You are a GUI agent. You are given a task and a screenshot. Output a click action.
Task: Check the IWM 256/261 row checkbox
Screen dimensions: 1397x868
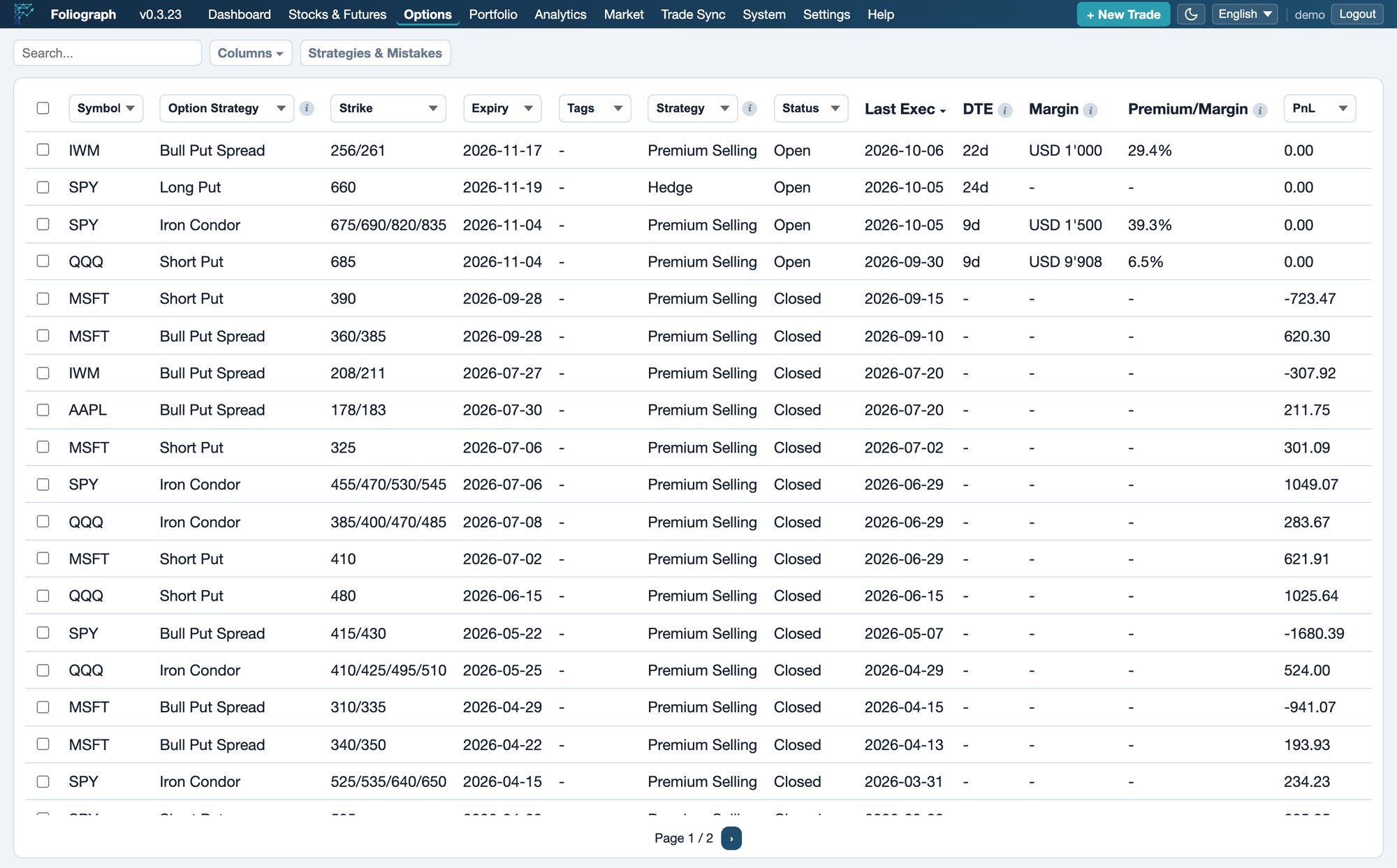coord(43,149)
